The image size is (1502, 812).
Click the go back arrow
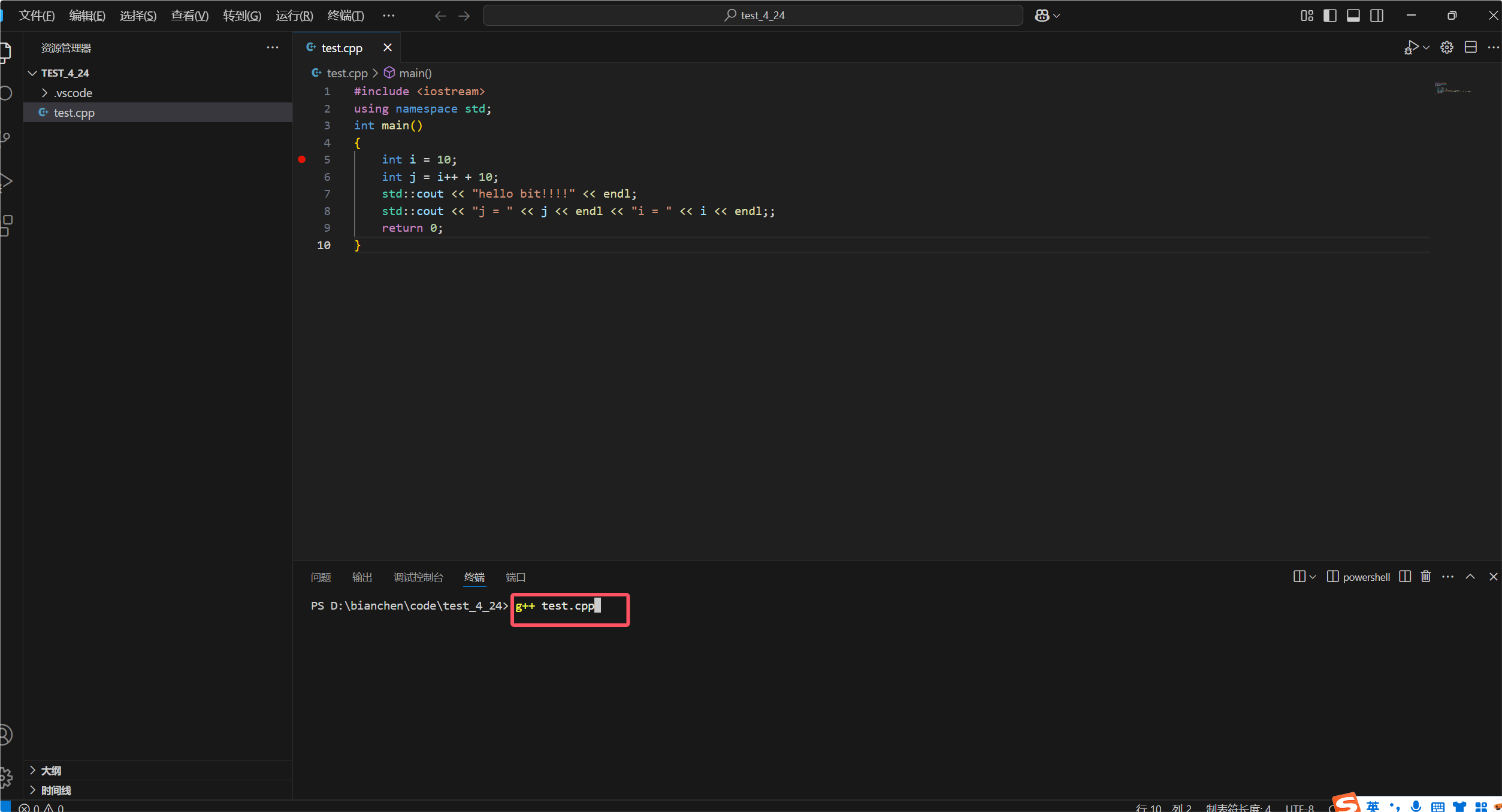440,16
